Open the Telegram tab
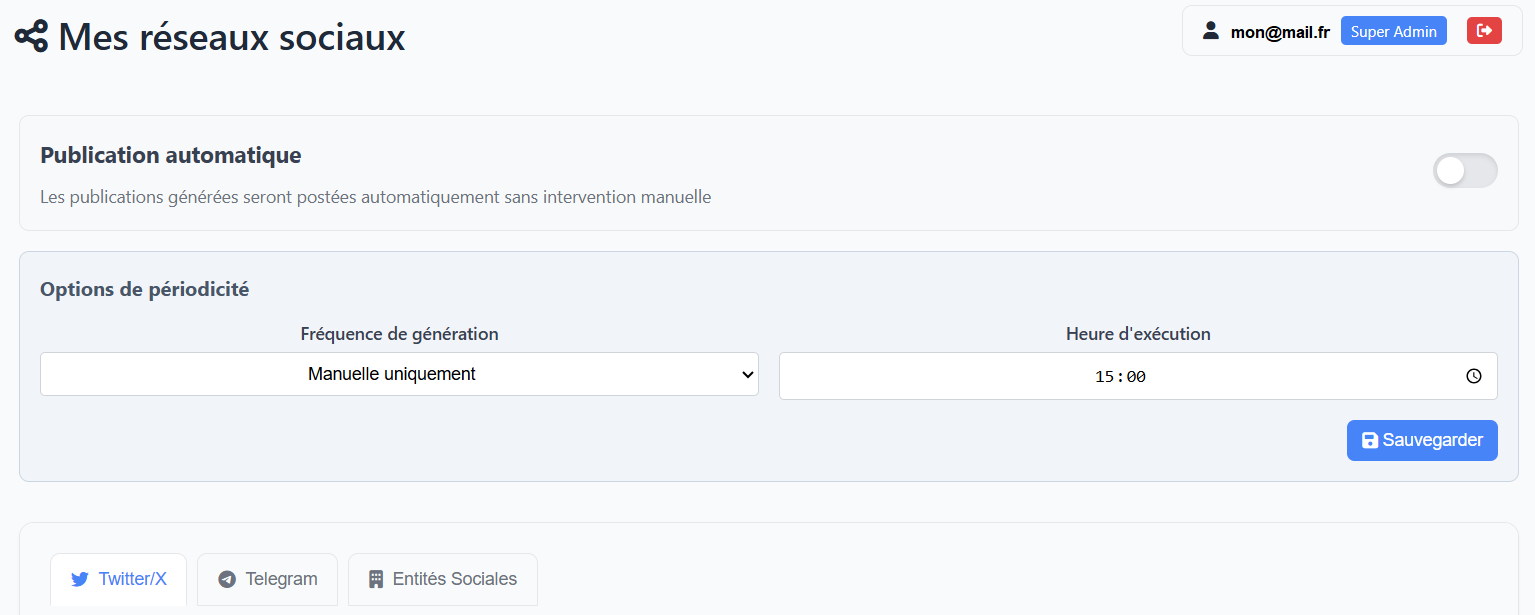The width and height of the screenshot is (1535, 615). click(x=267, y=579)
